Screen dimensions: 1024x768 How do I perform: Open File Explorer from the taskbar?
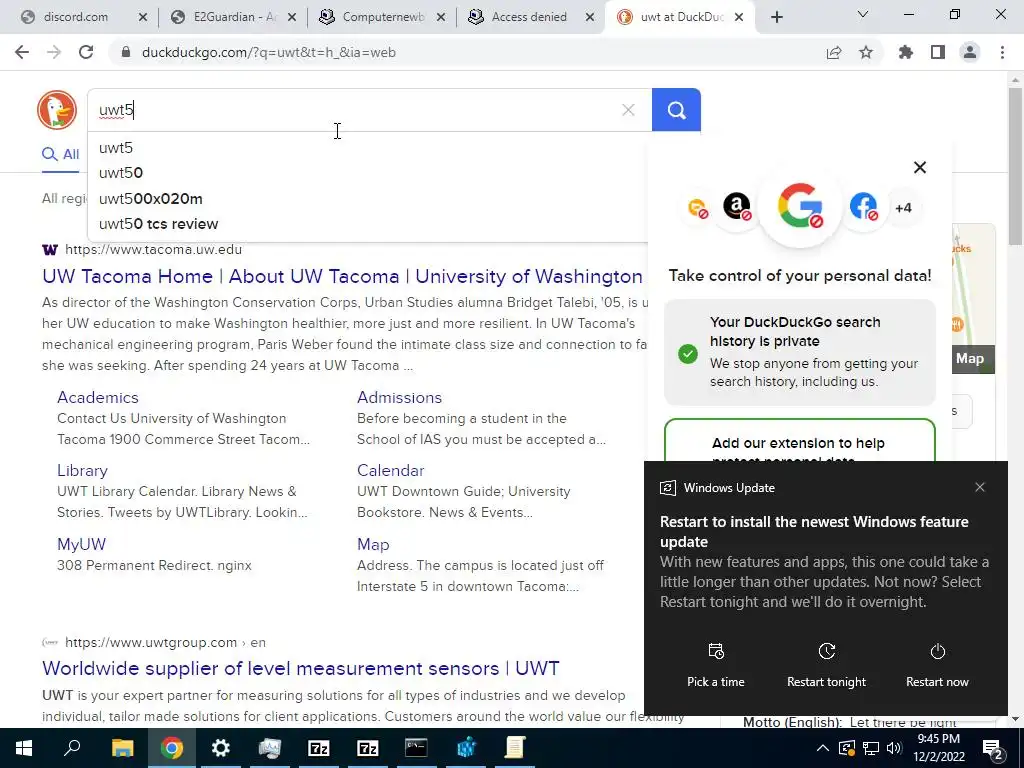122,748
